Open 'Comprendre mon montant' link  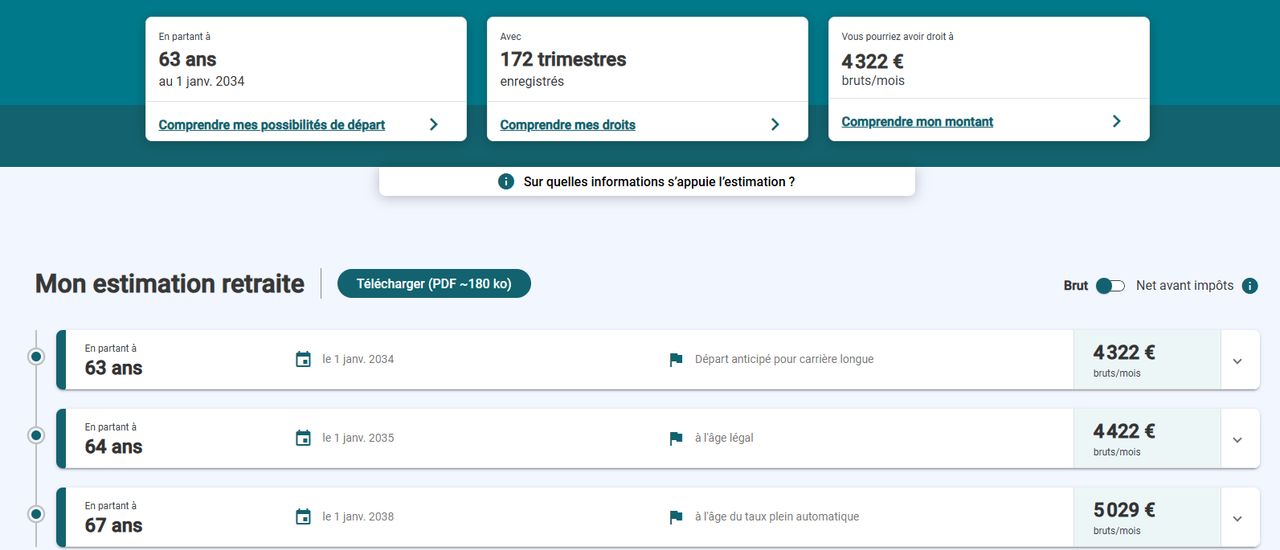(x=918, y=121)
